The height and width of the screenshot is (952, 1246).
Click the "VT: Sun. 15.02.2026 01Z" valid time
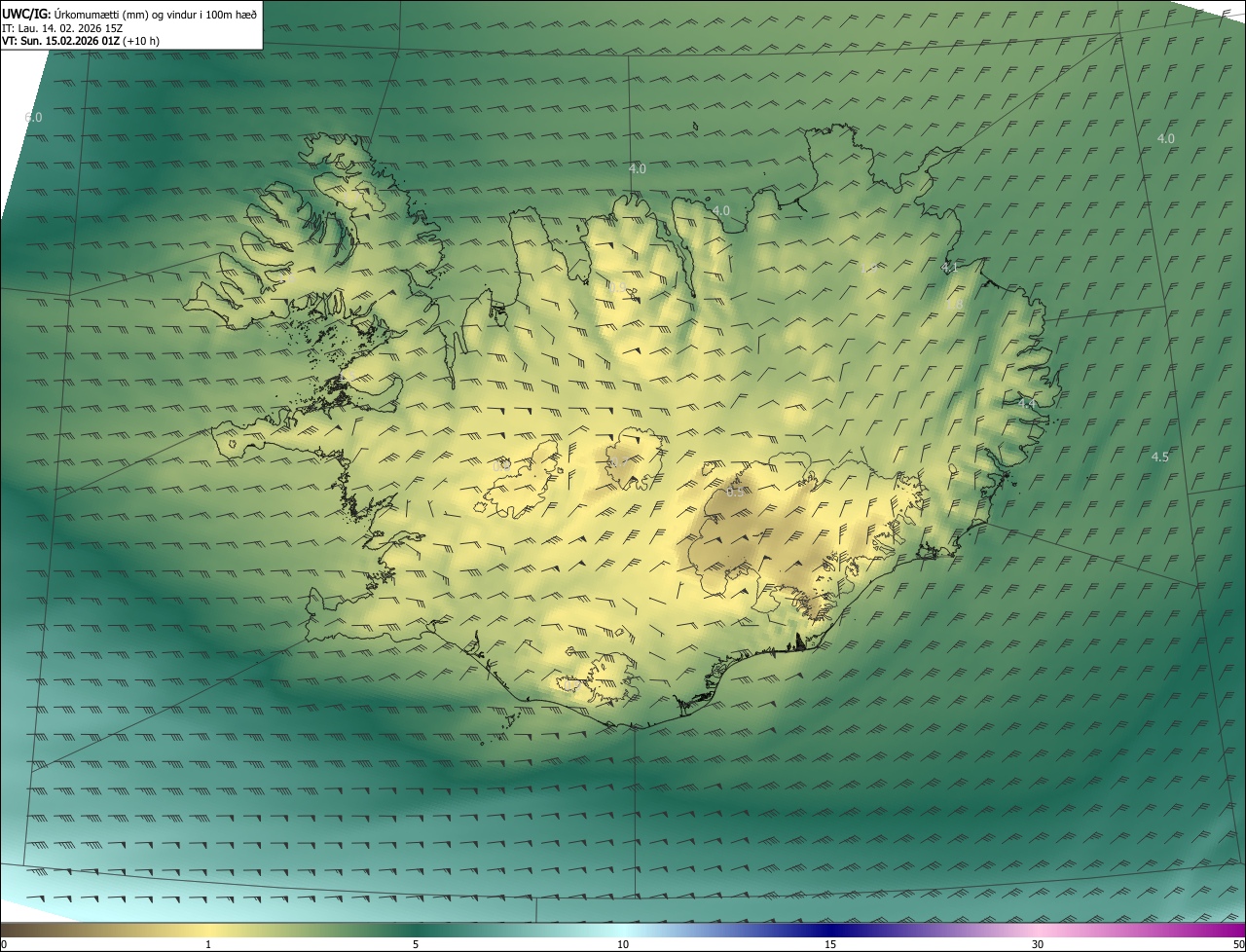(61, 41)
